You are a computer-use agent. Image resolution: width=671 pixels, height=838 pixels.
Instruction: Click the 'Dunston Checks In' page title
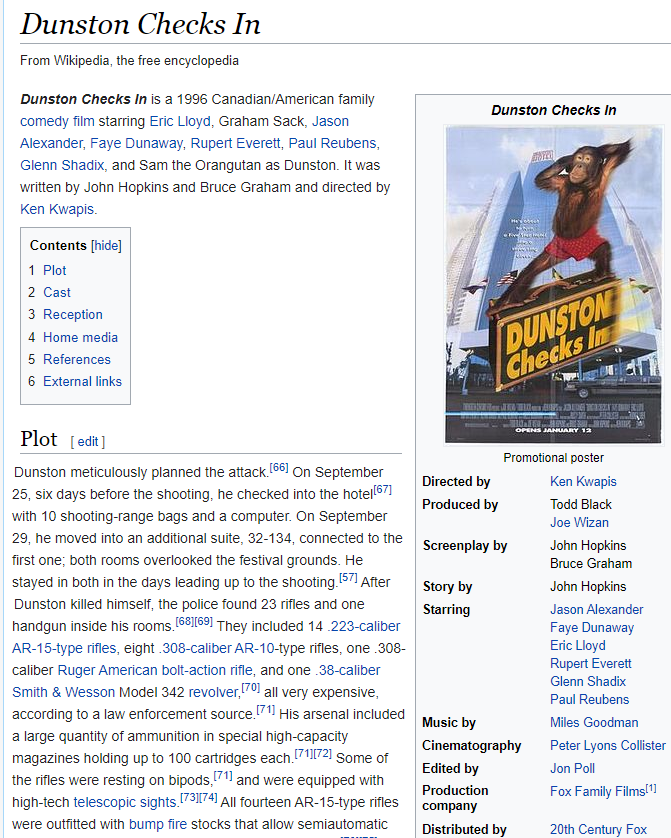(141, 25)
